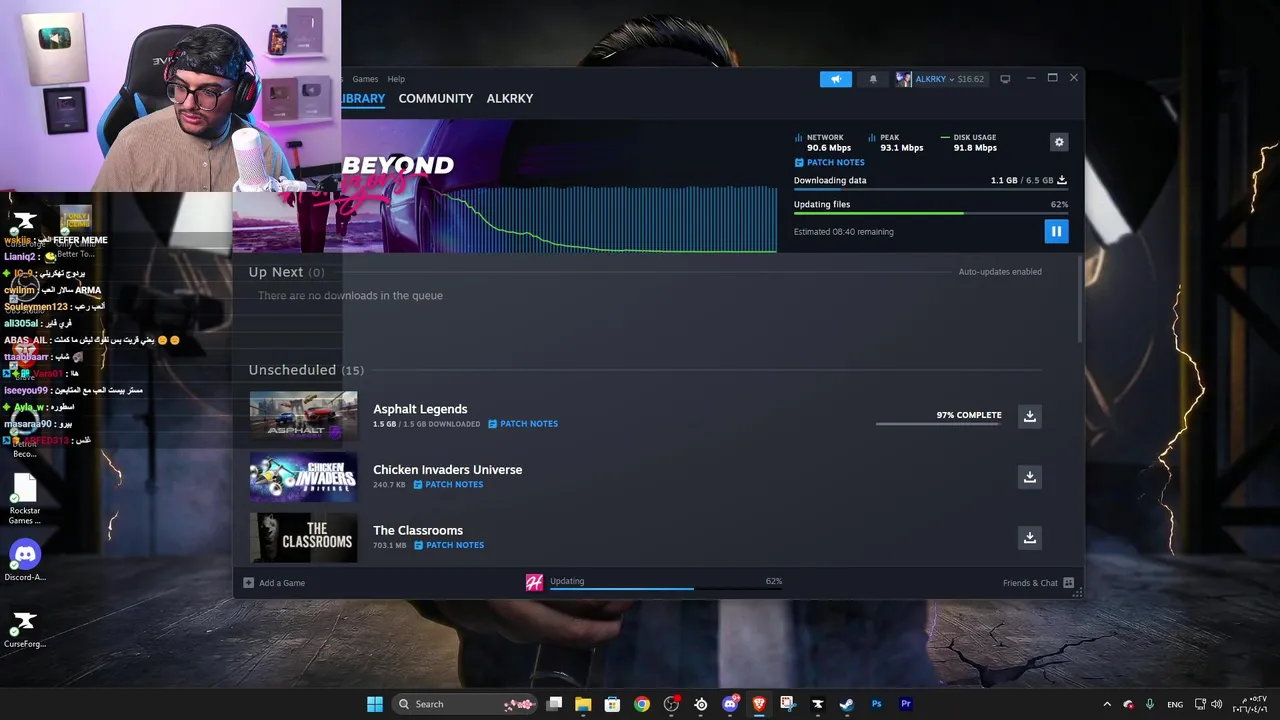Click Asphalt Legends game thumbnail
The width and height of the screenshot is (1280, 720).
[x=303, y=416]
